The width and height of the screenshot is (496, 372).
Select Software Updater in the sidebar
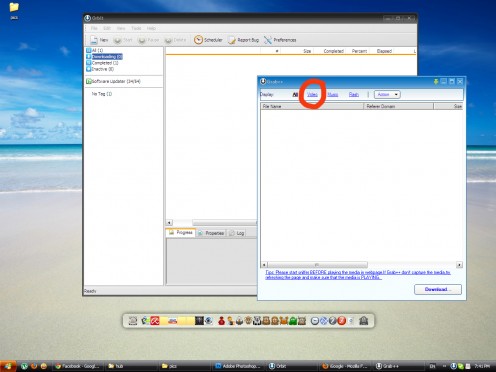113,81
